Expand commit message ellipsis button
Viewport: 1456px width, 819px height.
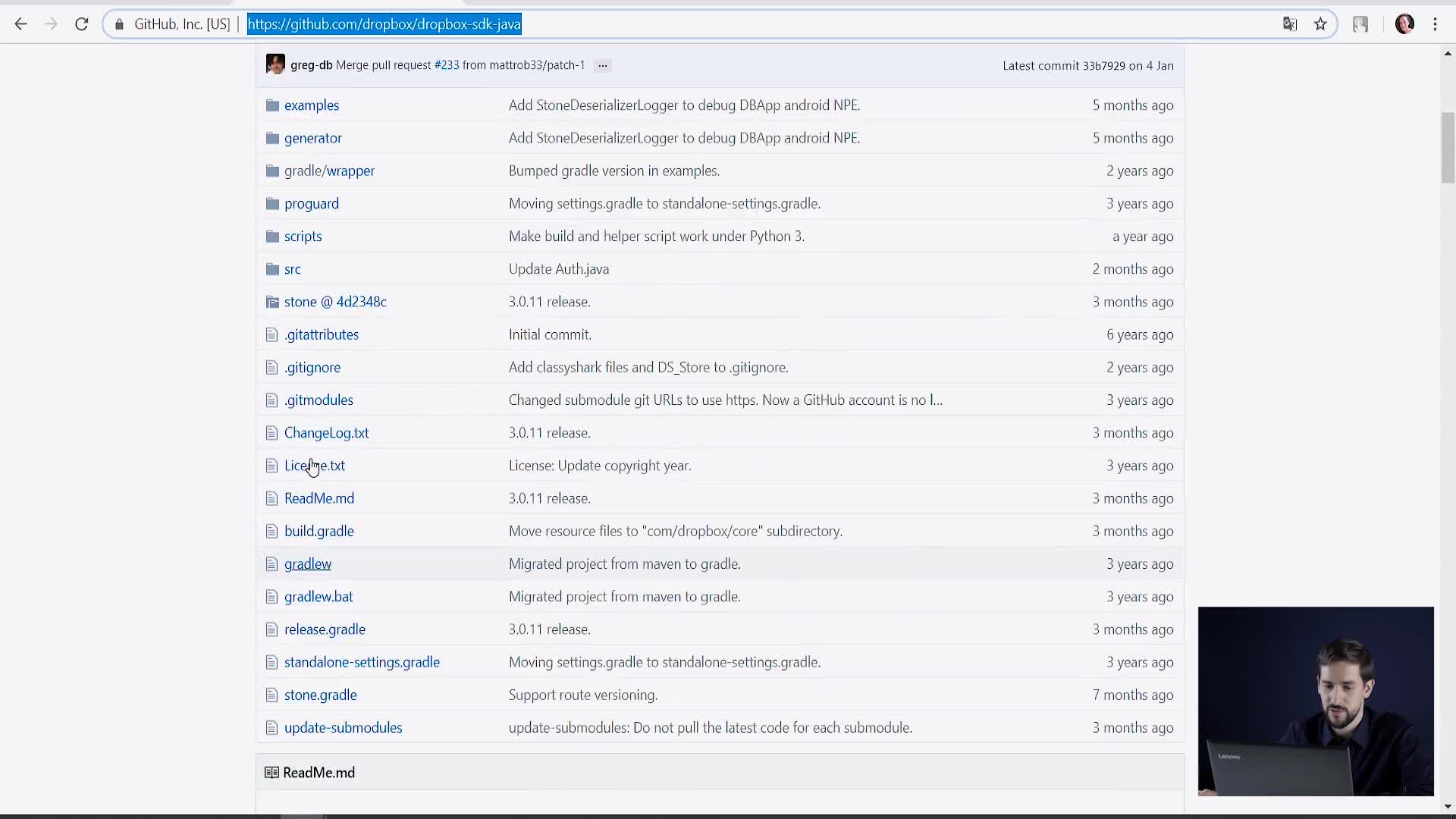point(603,65)
